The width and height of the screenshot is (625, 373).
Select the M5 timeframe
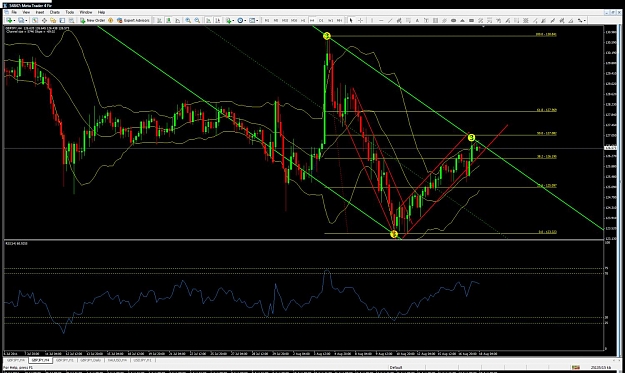click(x=276, y=20)
